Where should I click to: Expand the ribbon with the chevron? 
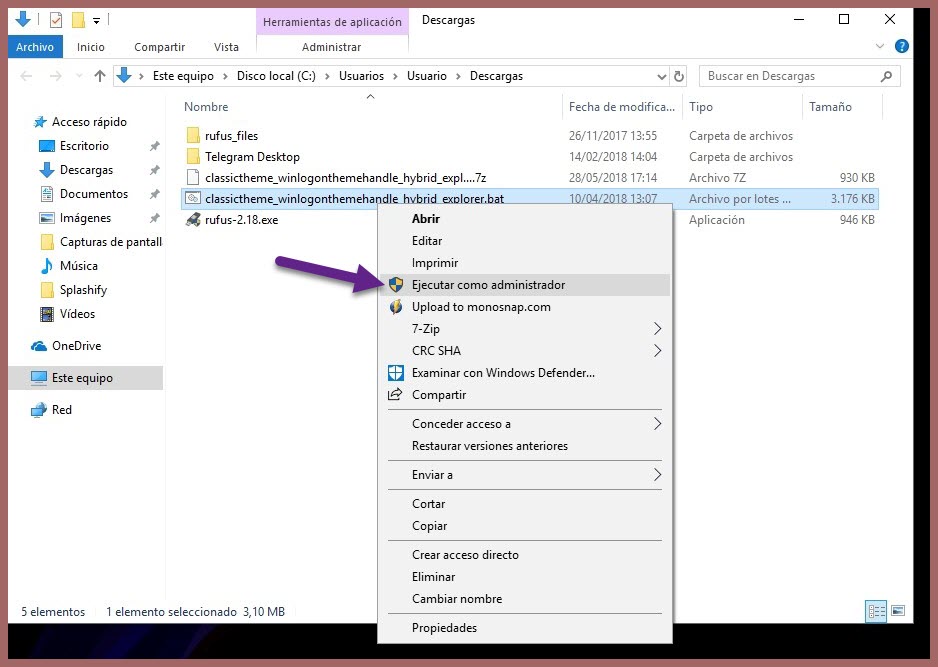880,47
